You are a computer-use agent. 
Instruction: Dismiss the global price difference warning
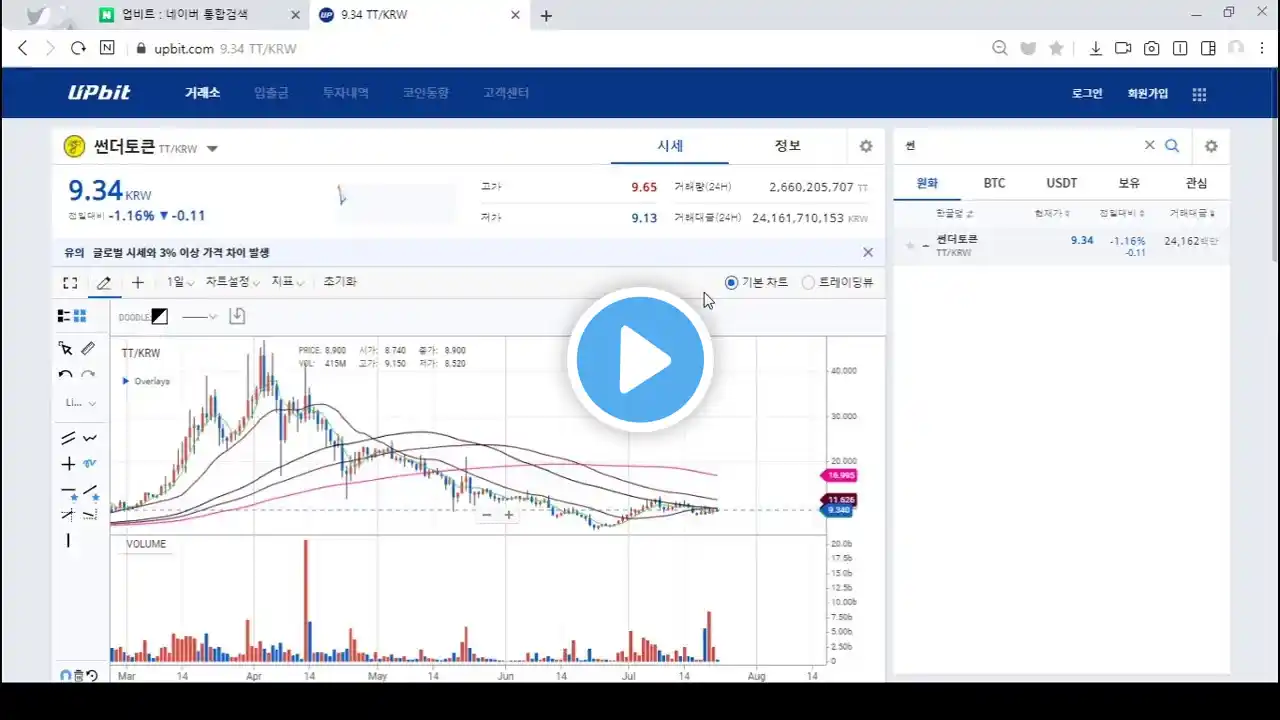click(x=868, y=253)
